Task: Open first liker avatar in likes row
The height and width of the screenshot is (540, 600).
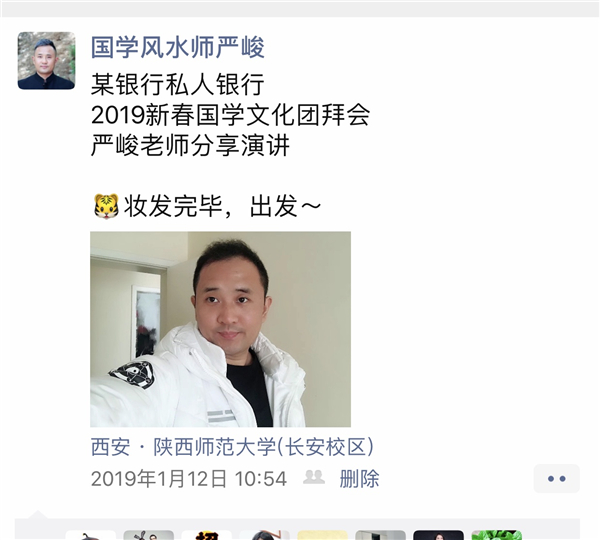Action: coord(91,535)
